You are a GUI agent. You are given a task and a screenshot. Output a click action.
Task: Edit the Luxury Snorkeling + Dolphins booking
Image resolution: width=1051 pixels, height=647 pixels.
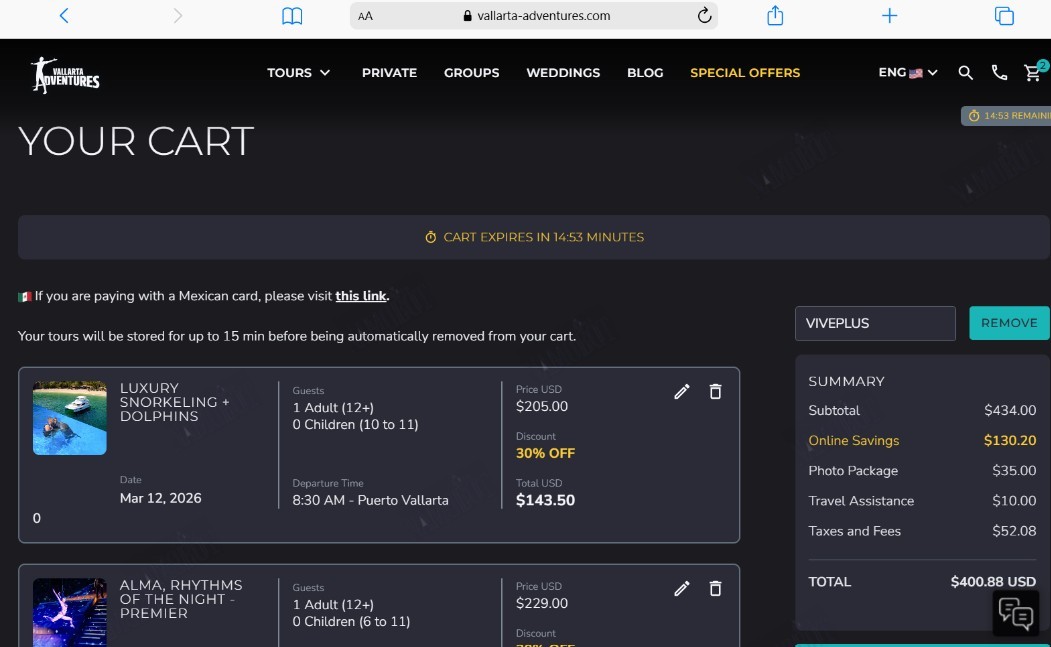coord(682,392)
